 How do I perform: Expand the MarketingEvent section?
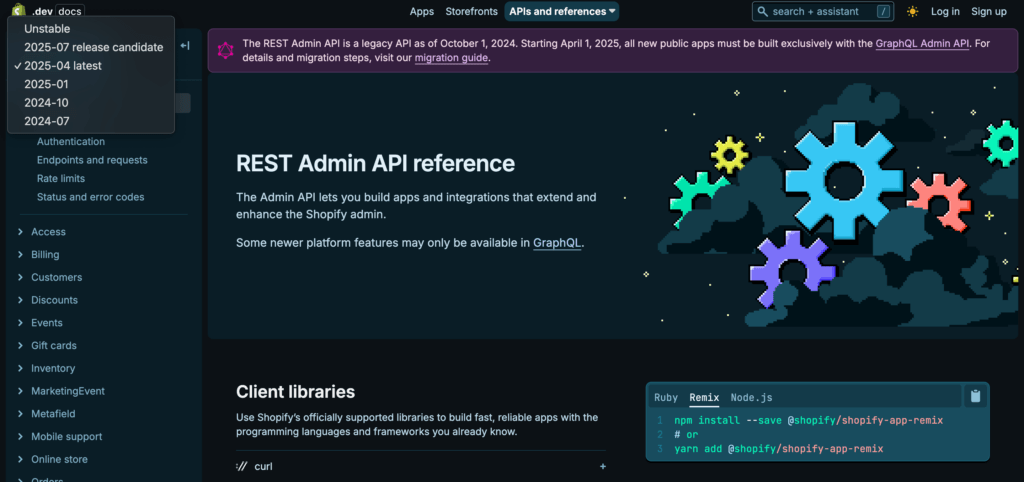pos(68,391)
